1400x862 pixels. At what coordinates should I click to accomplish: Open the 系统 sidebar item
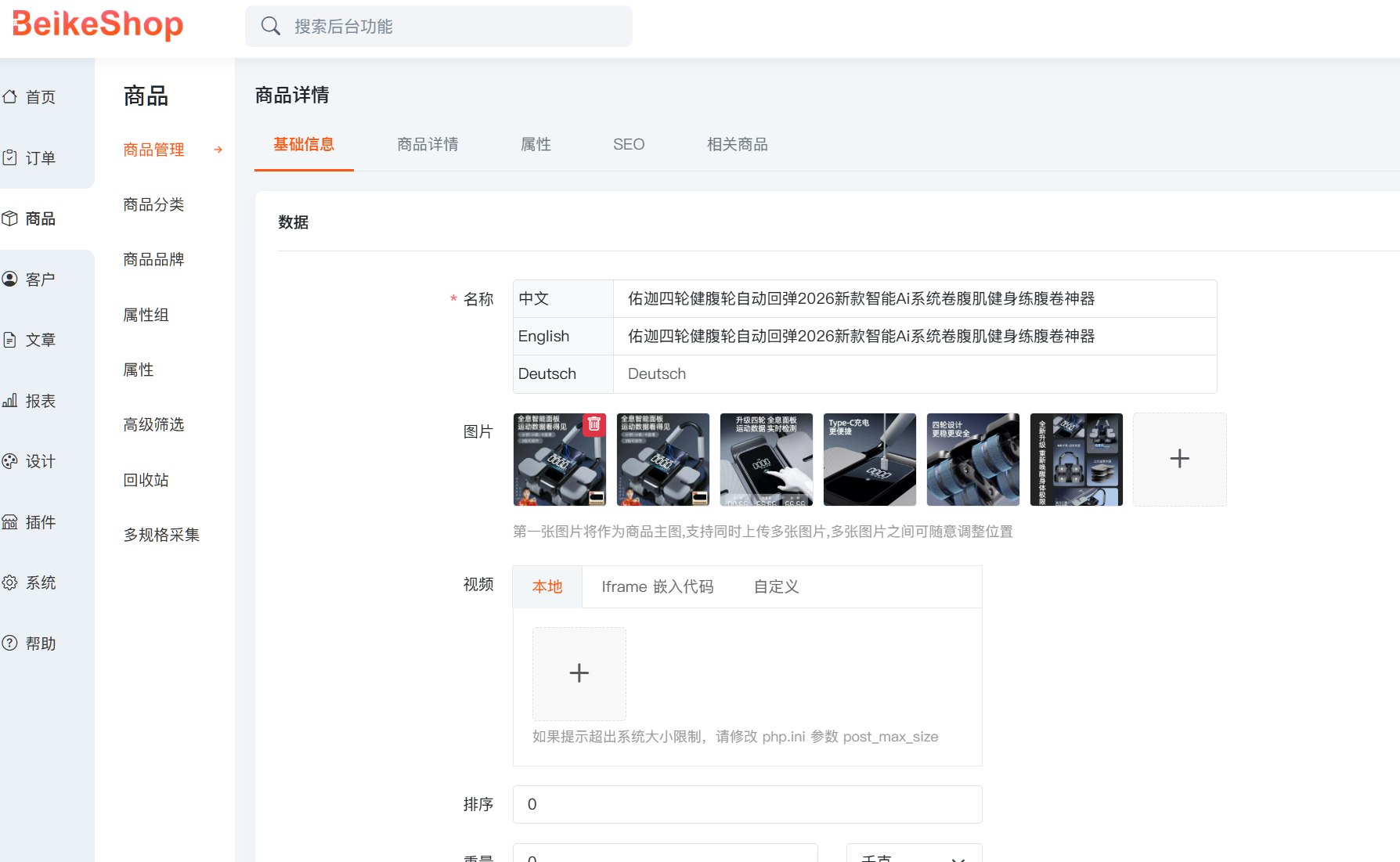[x=41, y=582]
